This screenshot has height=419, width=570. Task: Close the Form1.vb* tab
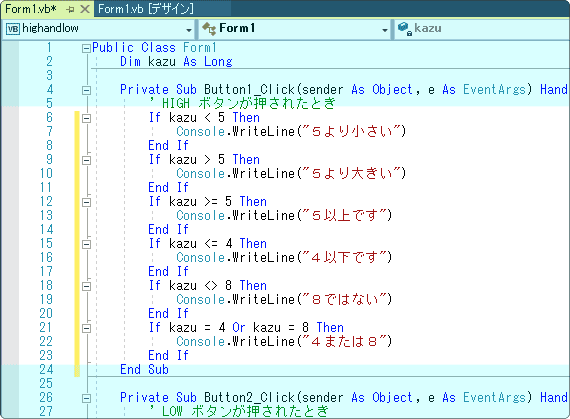tap(85, 9)
